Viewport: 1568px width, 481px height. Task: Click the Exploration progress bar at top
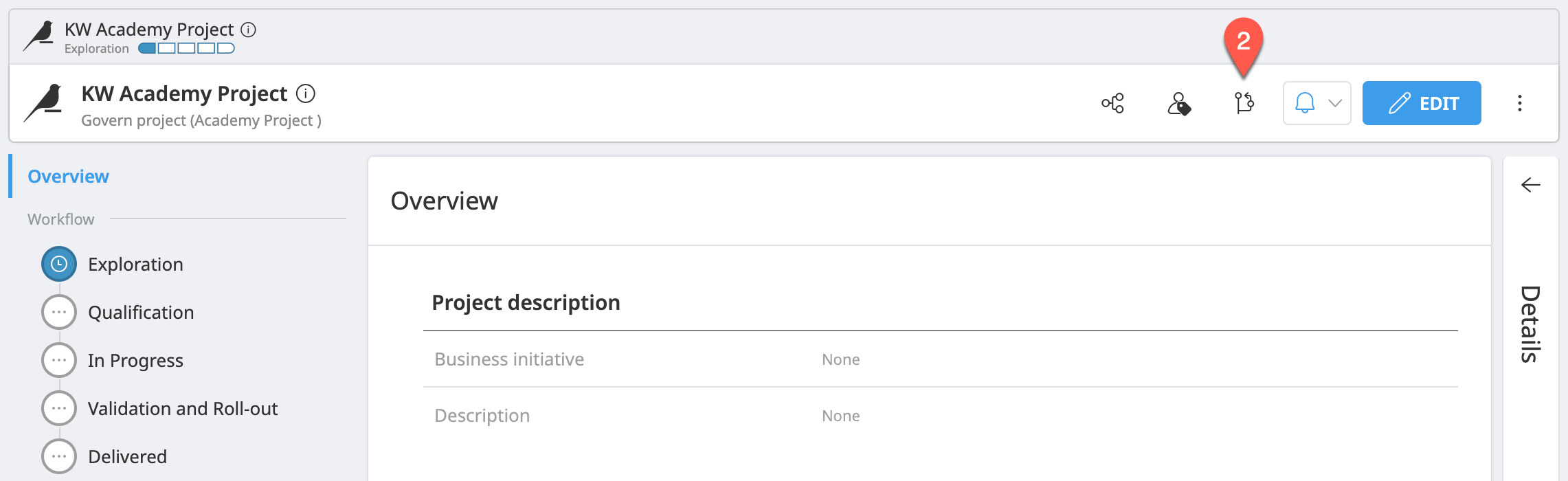pos(184,49)
